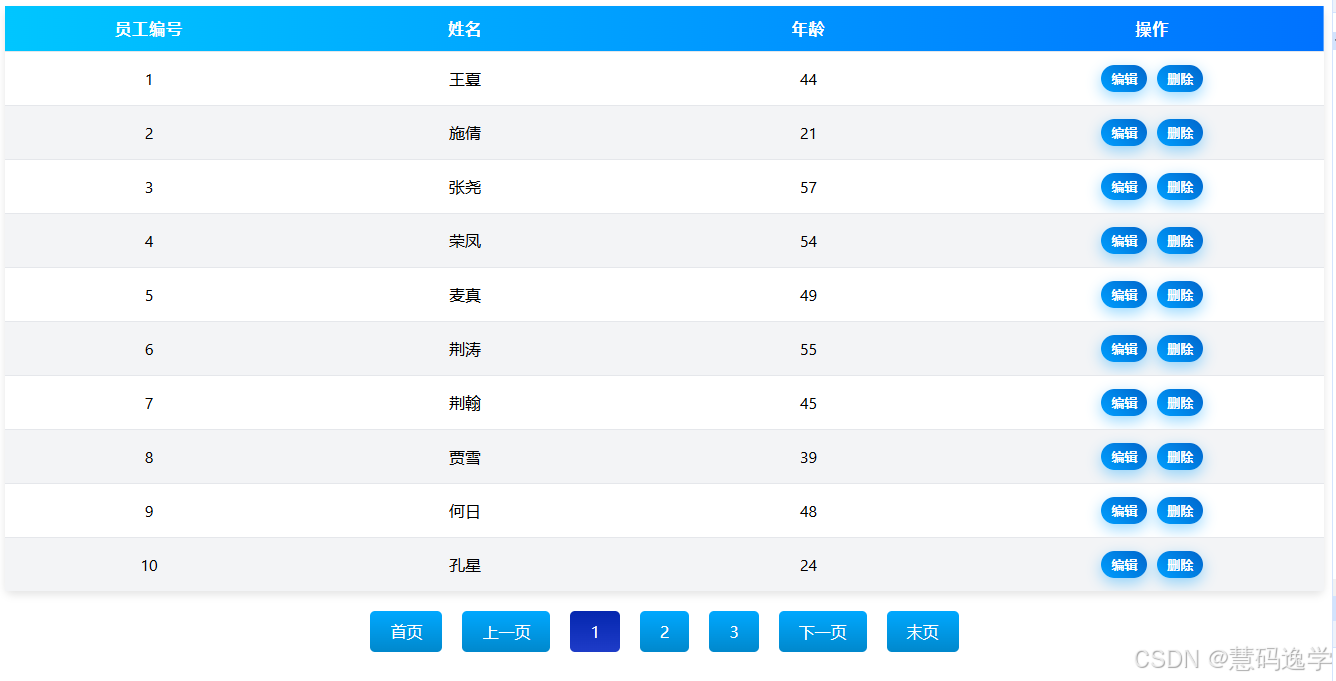Click 编辑 button for employee 王夏

[x=1124, y=79]
